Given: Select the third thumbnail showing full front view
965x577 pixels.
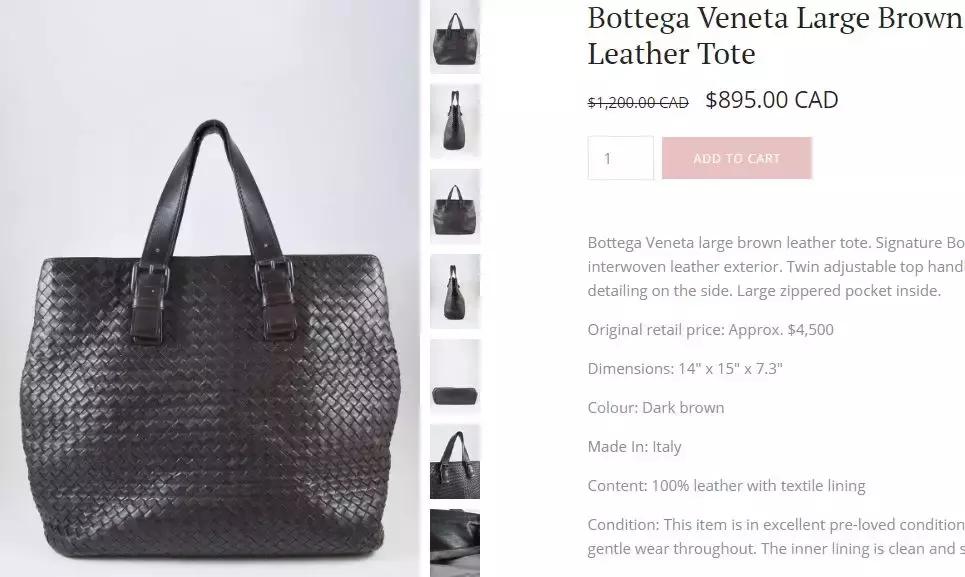Looking at the screenshot, I should pos(455,206).
